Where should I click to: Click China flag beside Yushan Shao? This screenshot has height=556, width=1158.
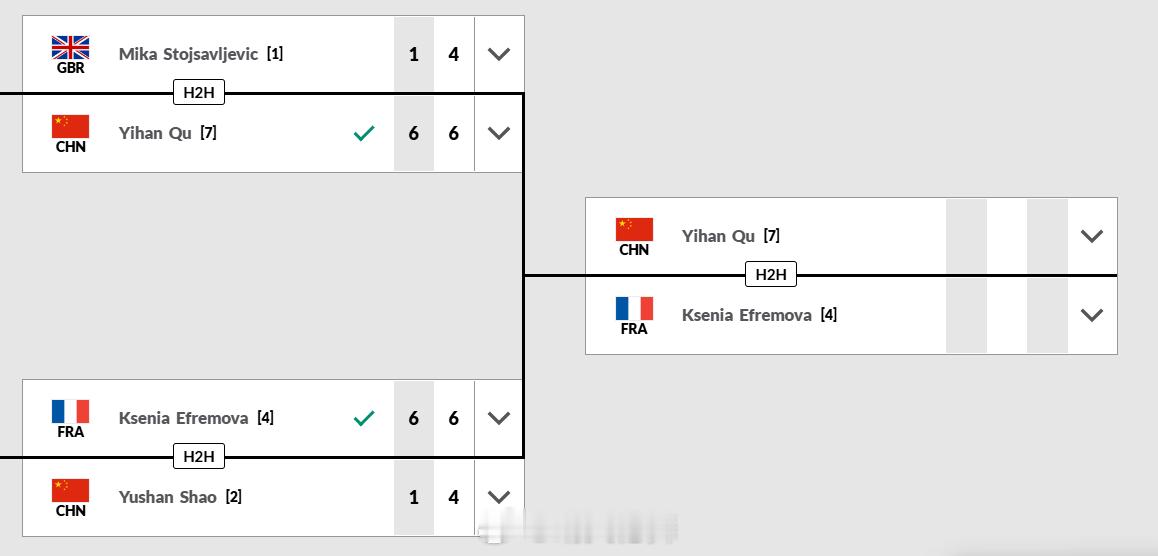tap(70, 490)
